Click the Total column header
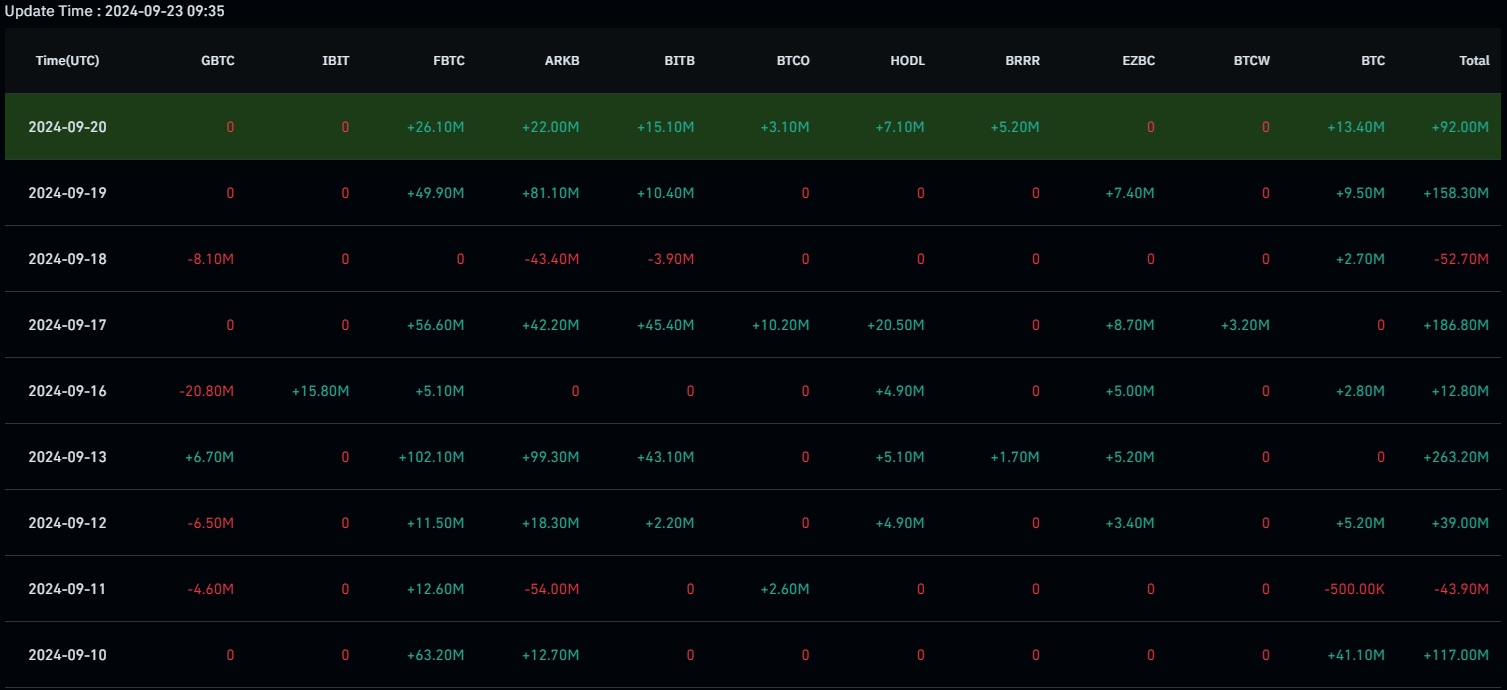Screen dimensions: 1507x690 coord(1474,61)
